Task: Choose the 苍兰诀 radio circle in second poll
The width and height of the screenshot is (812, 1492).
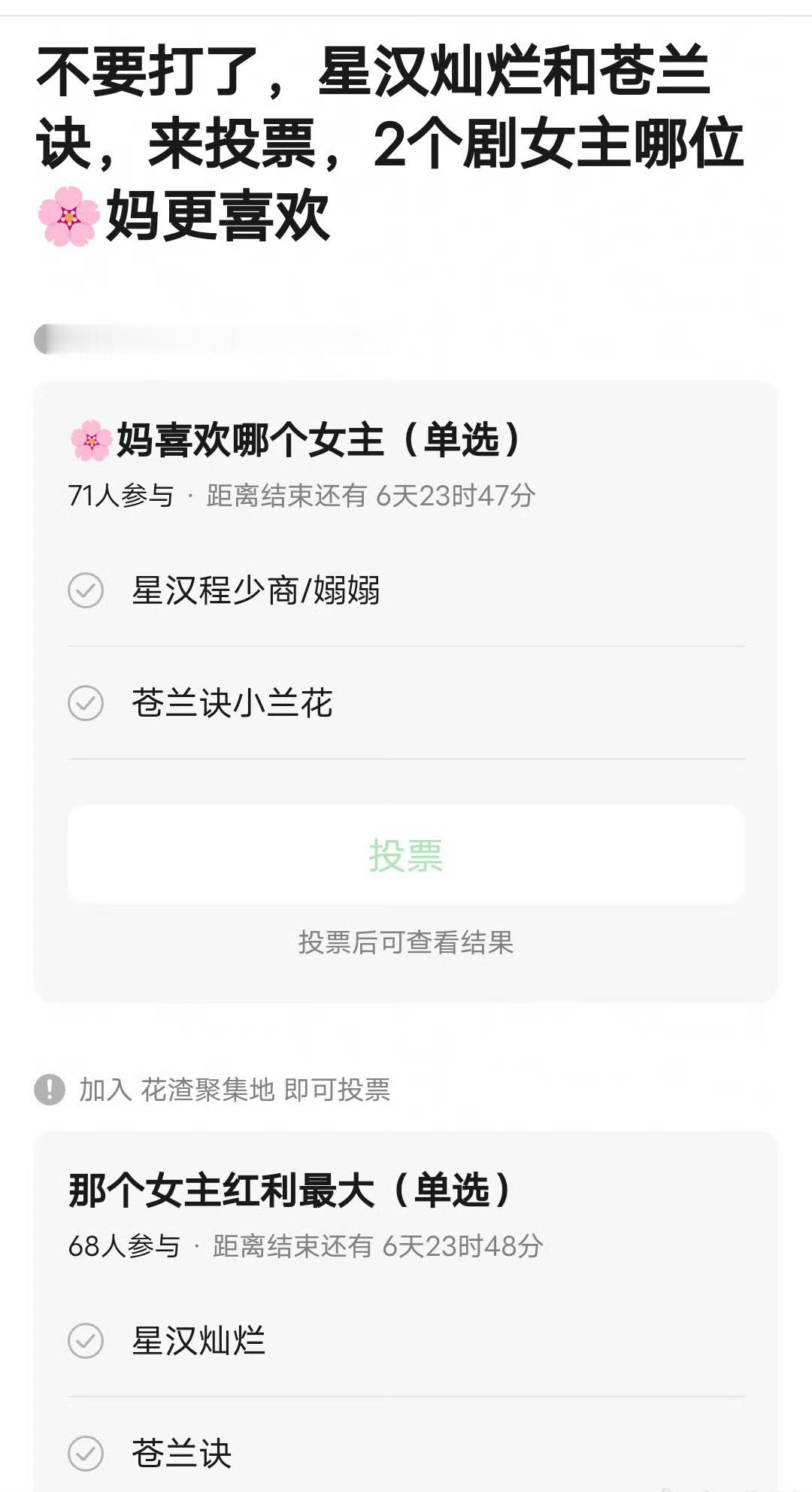Action: click(86, 1454)
